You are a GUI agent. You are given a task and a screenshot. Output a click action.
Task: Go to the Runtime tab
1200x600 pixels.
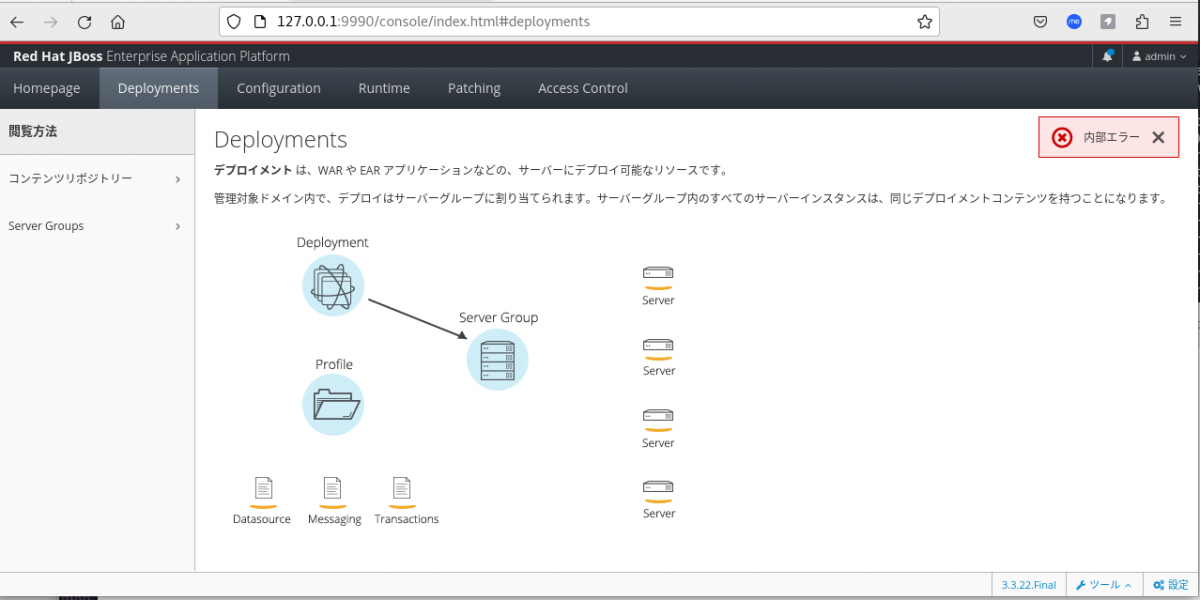(384, 88)
